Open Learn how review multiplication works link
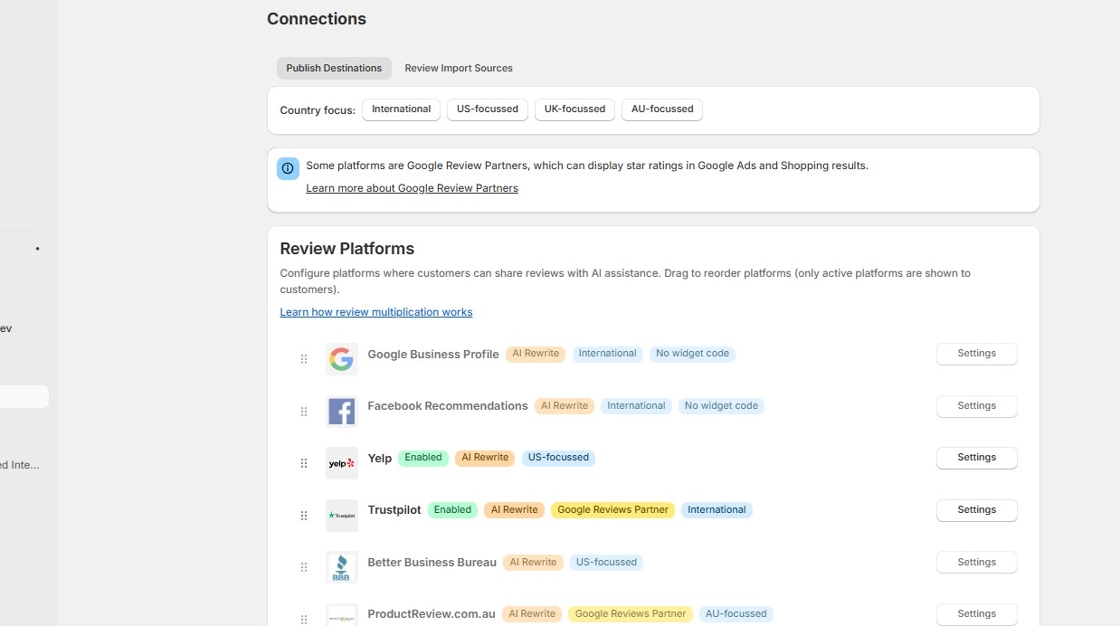1120x626 pixels. (376, 312)
